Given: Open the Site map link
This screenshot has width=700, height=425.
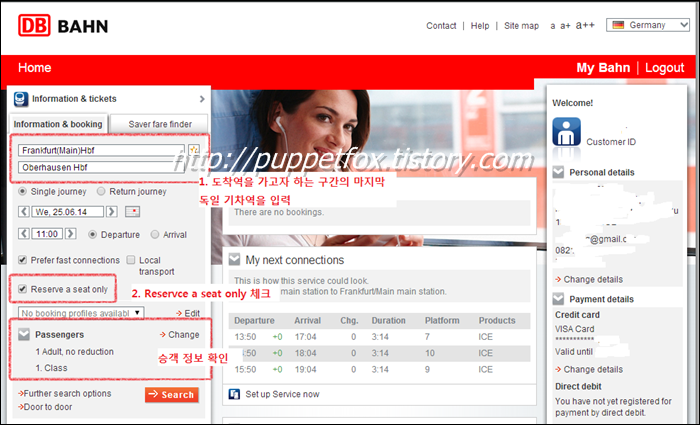Looking at the screenshot, I should point(521,26).
